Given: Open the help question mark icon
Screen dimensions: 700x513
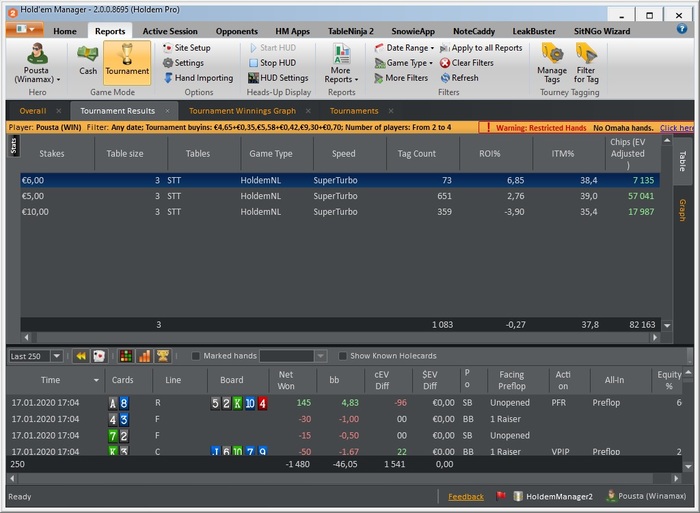Looking at the screenshot, I should (x=682, y=29).
